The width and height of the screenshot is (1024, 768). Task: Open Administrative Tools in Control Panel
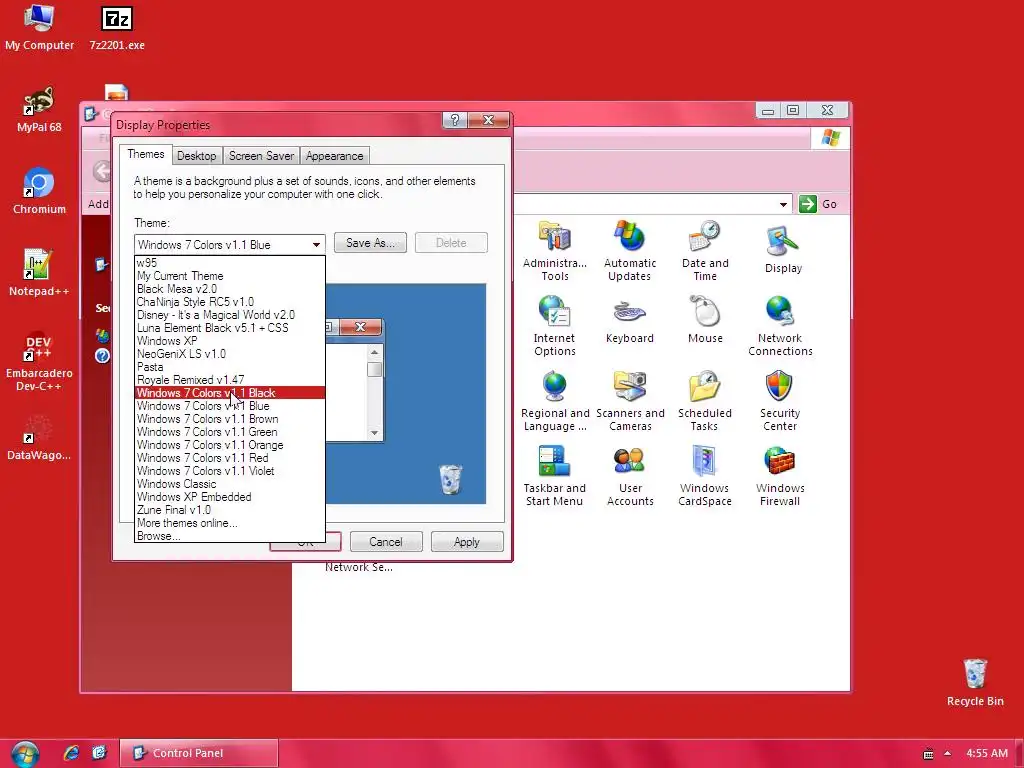(x=554, y=251)
